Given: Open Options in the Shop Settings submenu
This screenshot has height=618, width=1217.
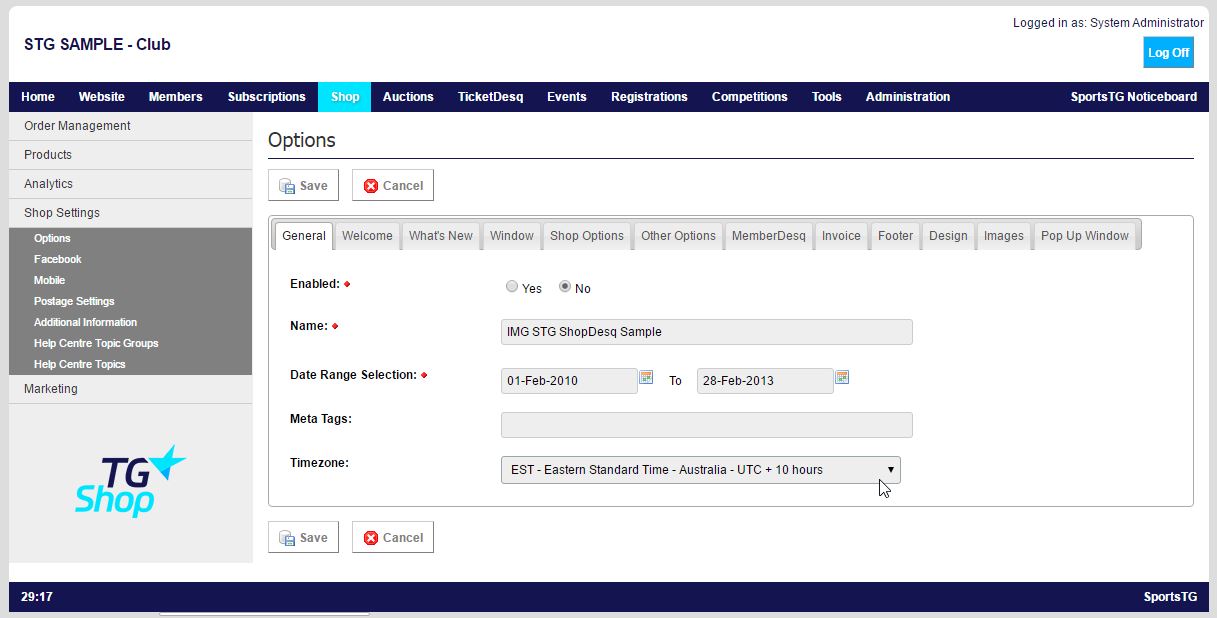Looking at the screenshot, I should point(52,238).
